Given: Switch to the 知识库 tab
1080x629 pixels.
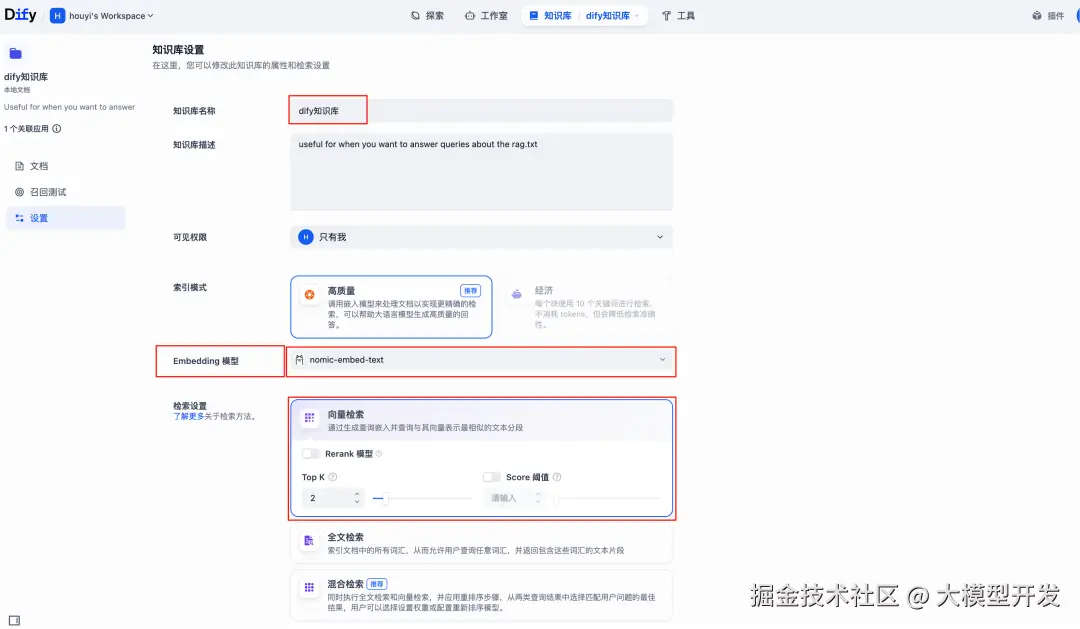Looking at the screenshot, I should pyautogui.click(x=550, y=16).
